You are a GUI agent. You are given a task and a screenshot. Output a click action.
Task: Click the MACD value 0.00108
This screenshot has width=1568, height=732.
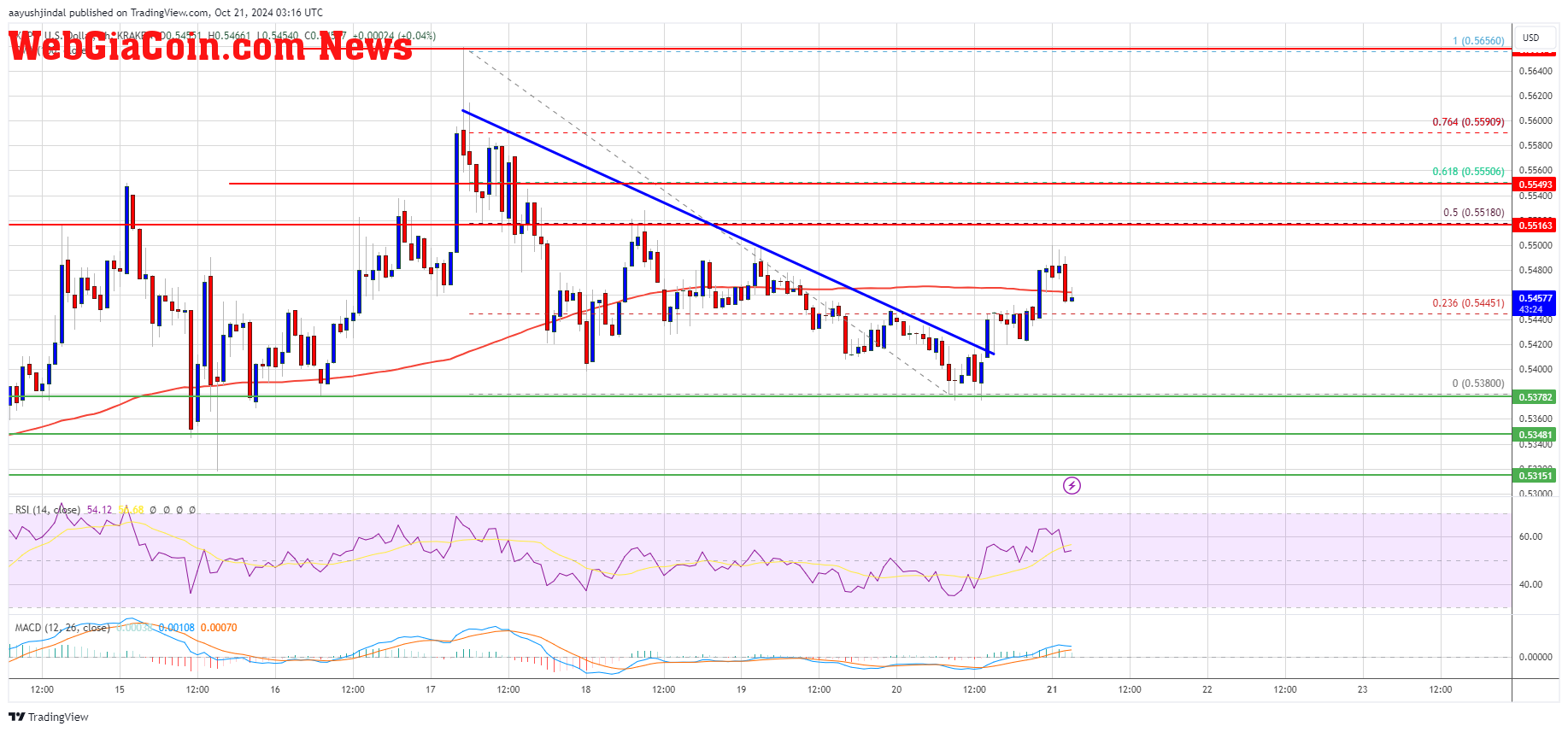click(x=176, y=628)
